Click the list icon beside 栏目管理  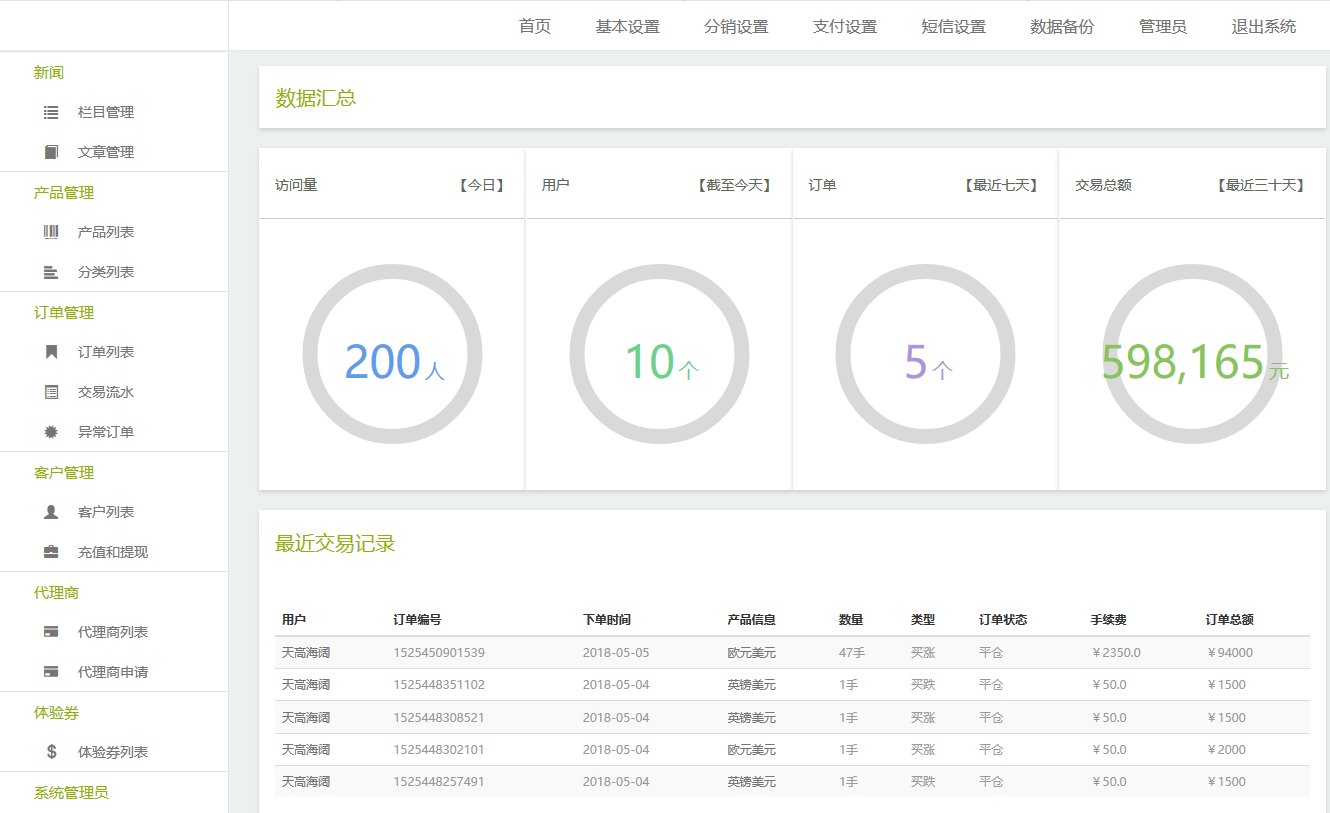point(51,112)
